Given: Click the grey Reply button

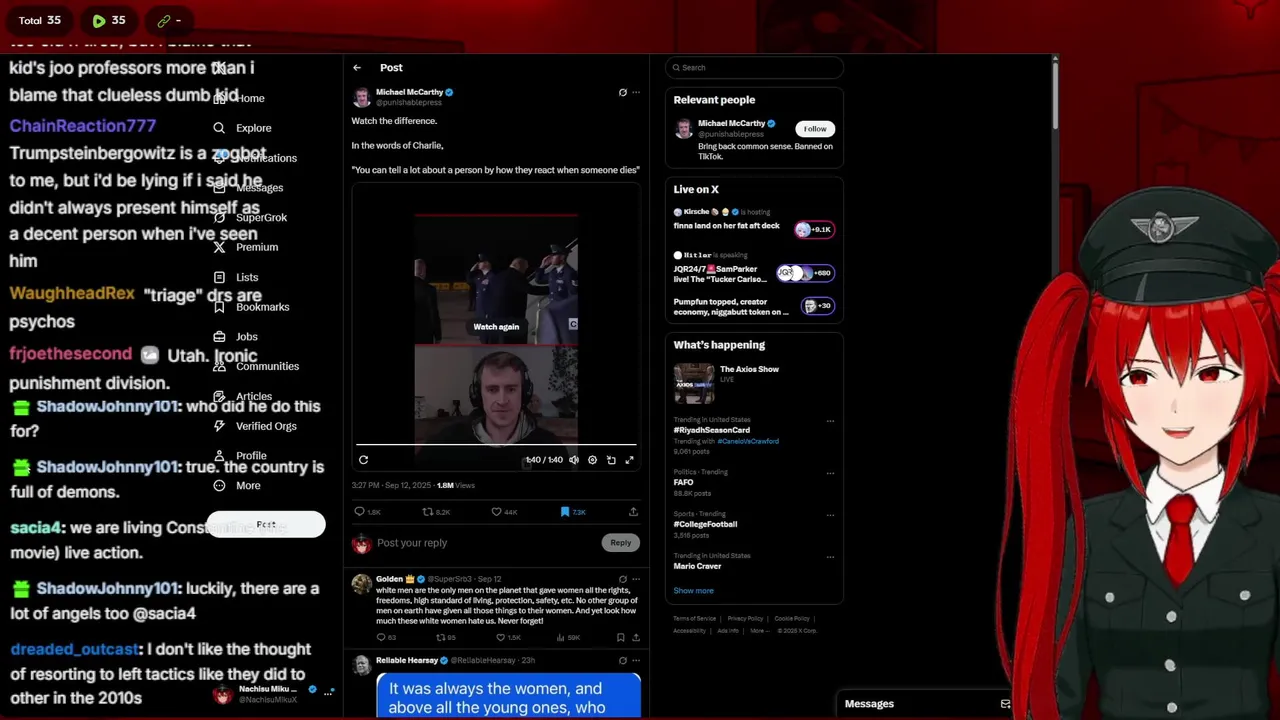Looking at the screenshot, I should pyautogui.click(x=621, y=543).
